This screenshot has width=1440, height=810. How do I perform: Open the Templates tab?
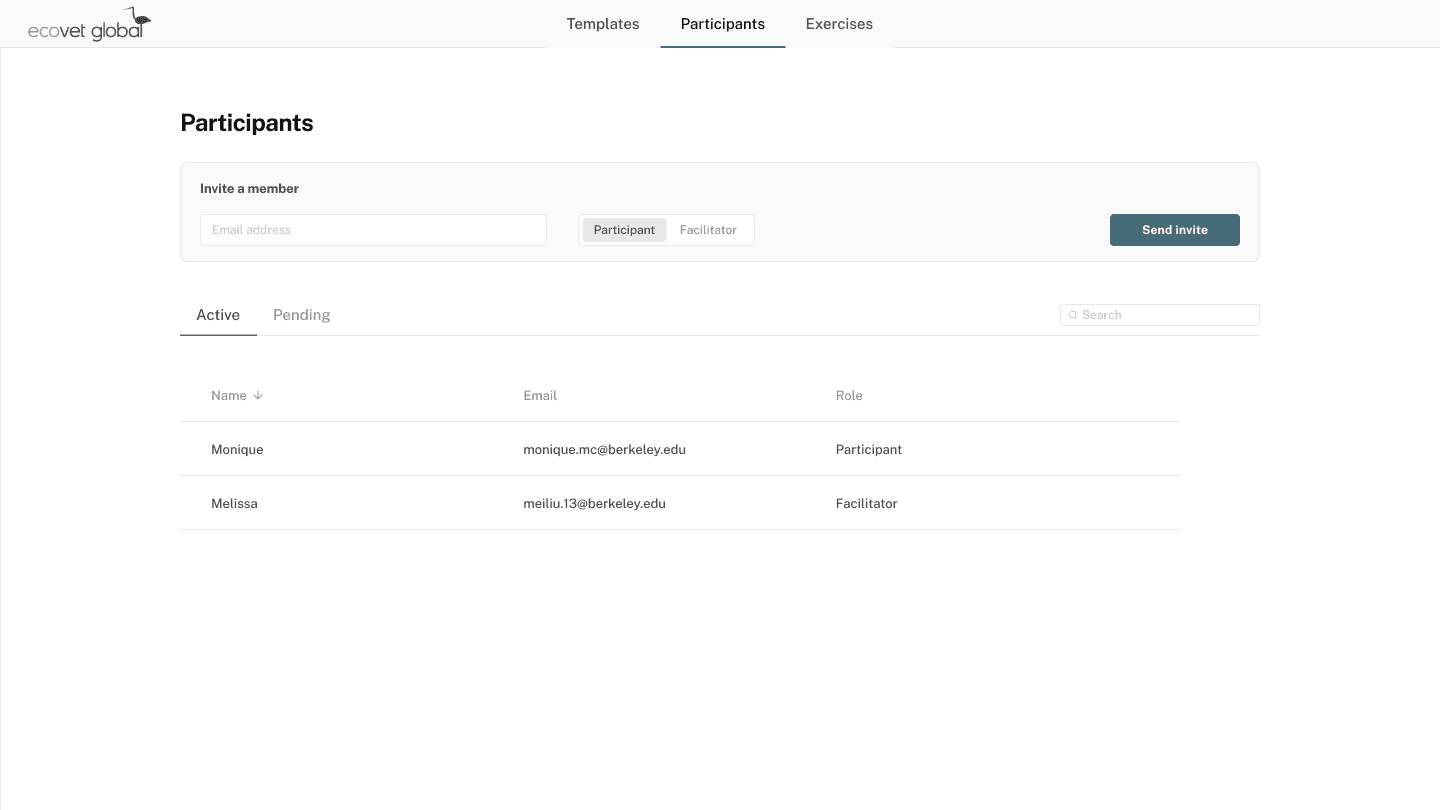pyautogui.click(x=603, y=24)
